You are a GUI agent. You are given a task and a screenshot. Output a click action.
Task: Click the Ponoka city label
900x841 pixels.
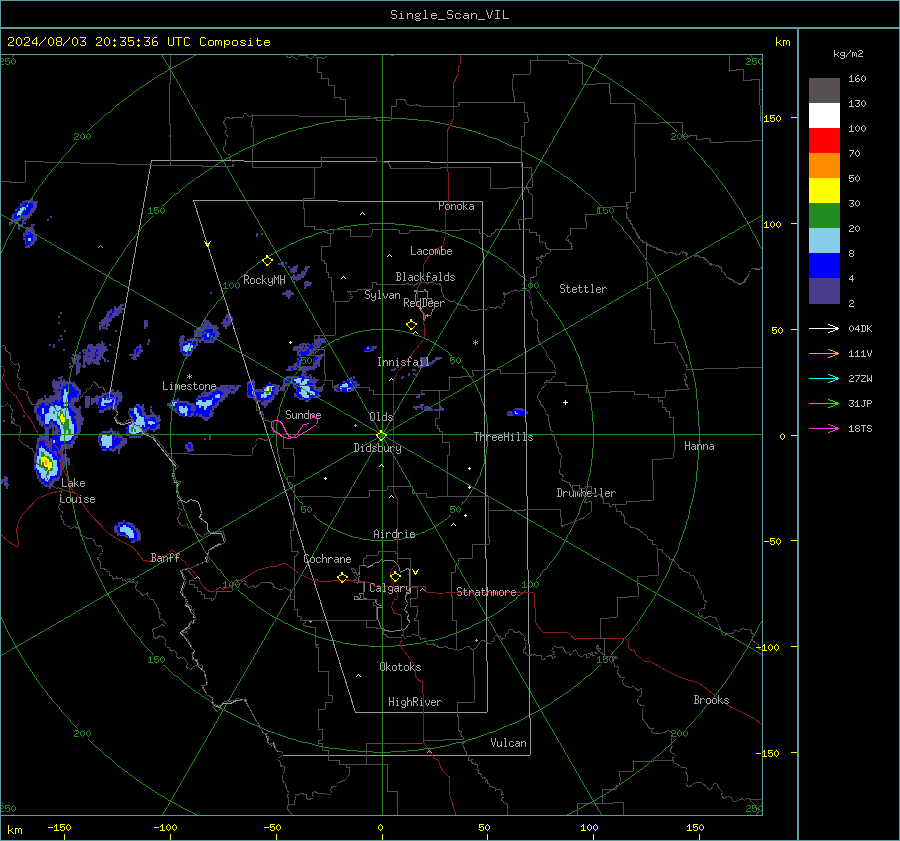[x=456, y=206]
